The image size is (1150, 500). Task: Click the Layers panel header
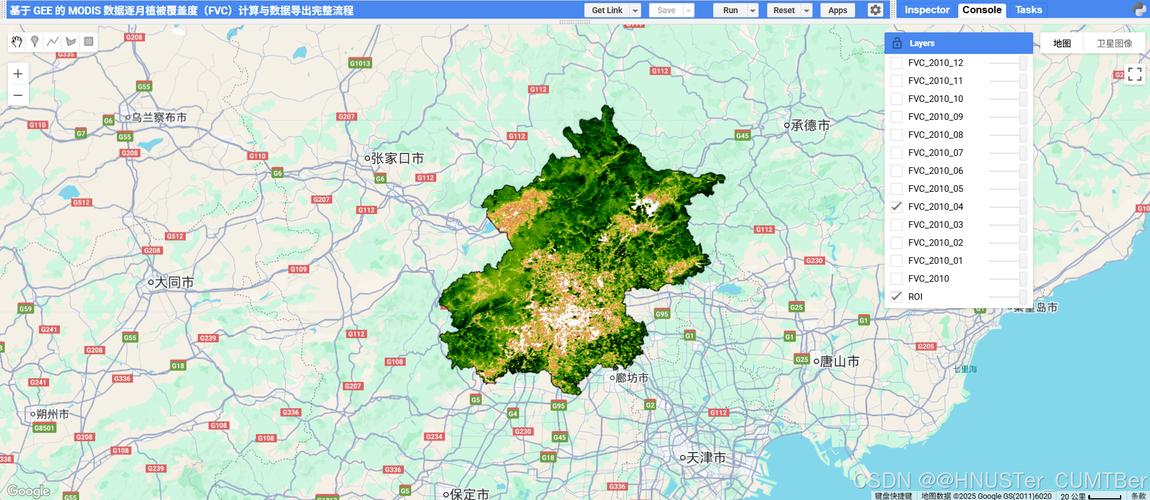959,43
